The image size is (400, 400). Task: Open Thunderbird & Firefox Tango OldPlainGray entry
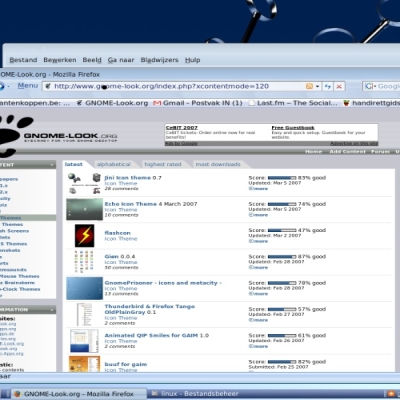(150, 309)
